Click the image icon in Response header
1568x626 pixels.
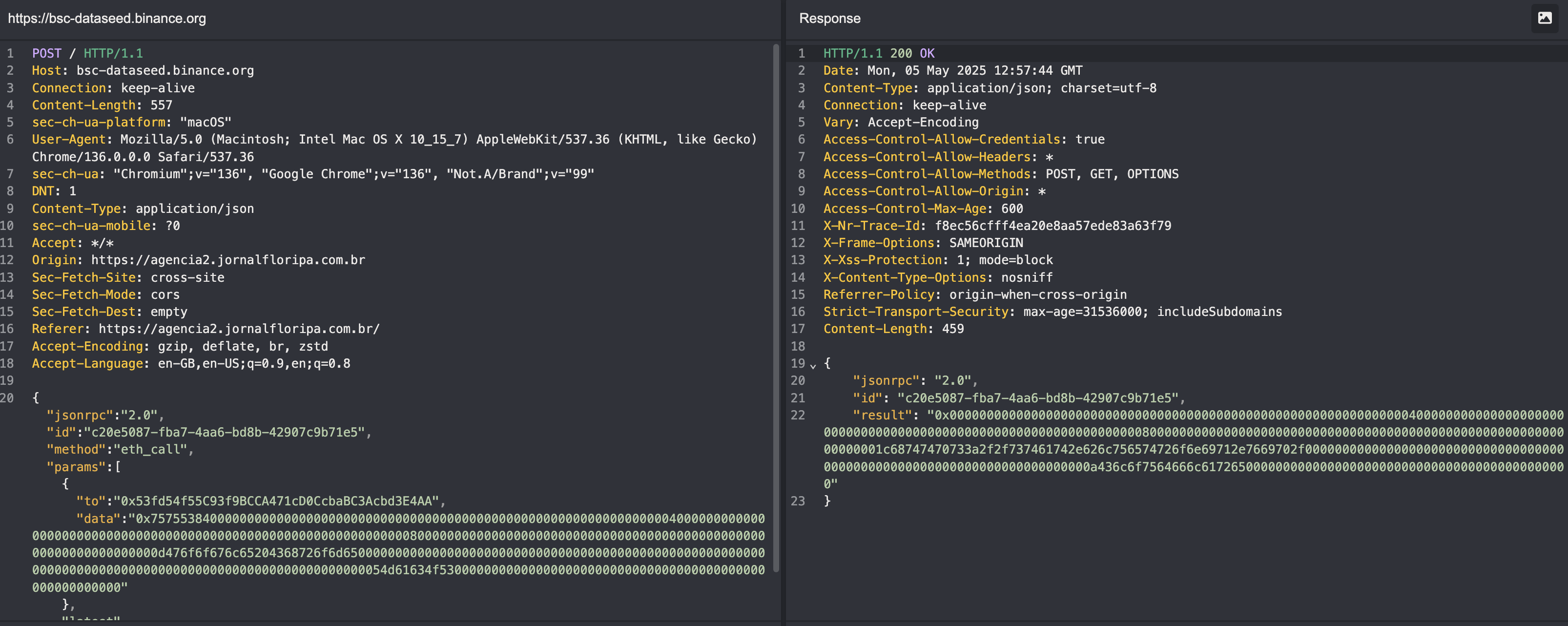click(1544, 18)
